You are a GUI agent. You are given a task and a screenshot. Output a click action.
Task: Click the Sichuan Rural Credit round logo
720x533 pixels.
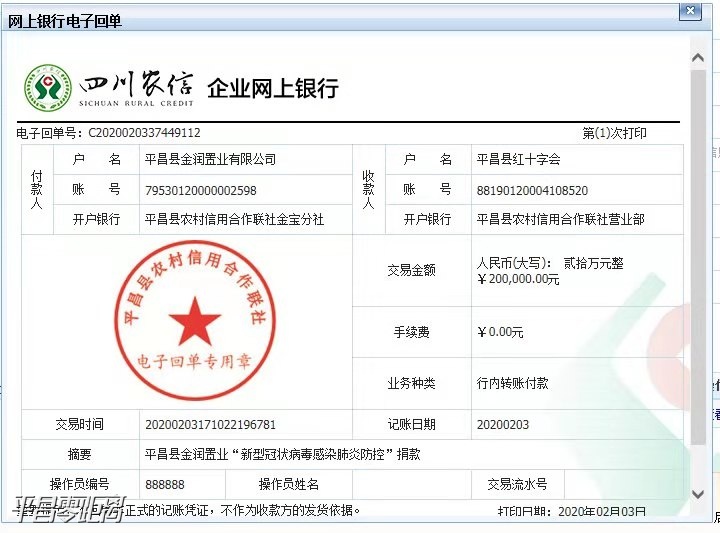pos(48,88)
